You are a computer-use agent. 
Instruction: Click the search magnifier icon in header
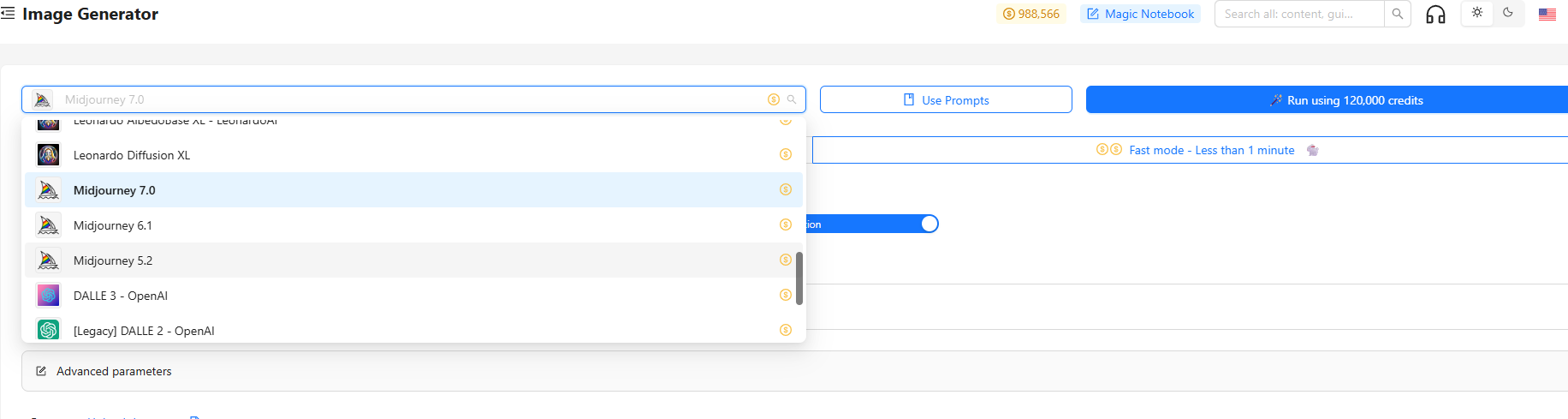pos(1398,14)
